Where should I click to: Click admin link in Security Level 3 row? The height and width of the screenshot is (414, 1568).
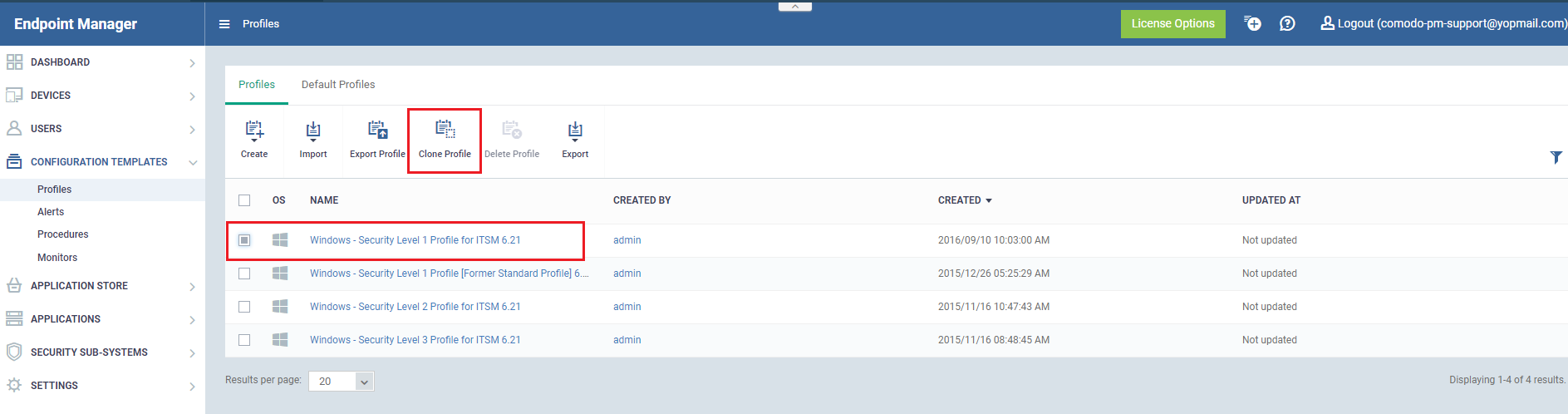[627, 340]
